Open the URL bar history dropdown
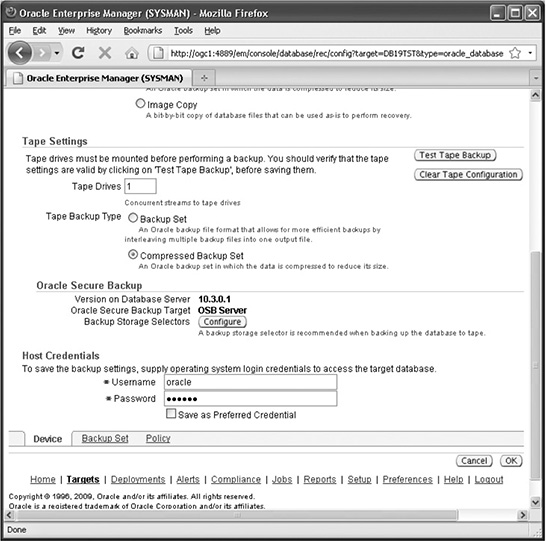Screen dimensions: 547x541 coord(530,53)
